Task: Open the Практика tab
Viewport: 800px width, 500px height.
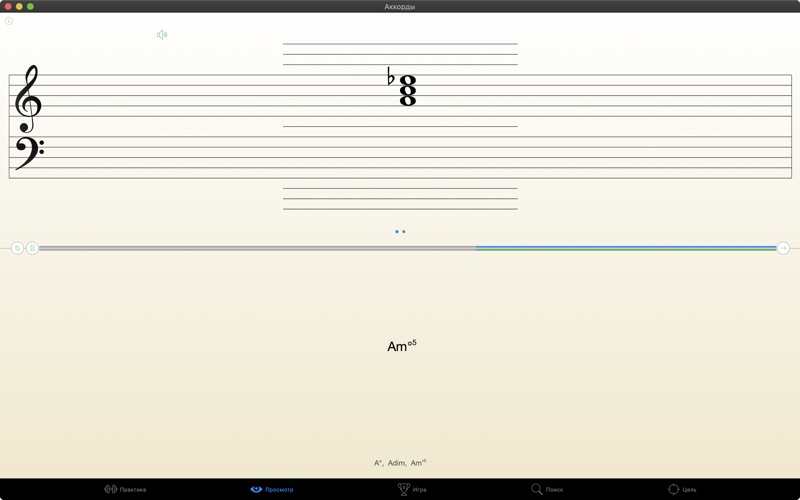Action: 125,489
